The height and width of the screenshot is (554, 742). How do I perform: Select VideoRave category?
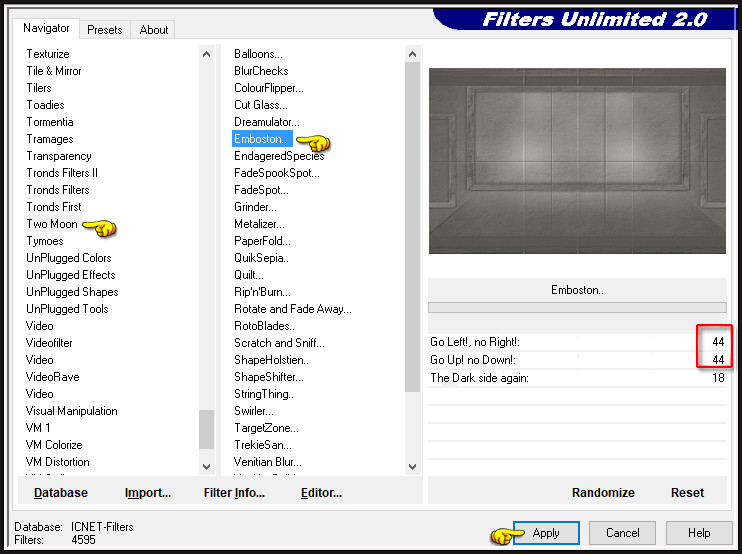[x=53, y=377]
